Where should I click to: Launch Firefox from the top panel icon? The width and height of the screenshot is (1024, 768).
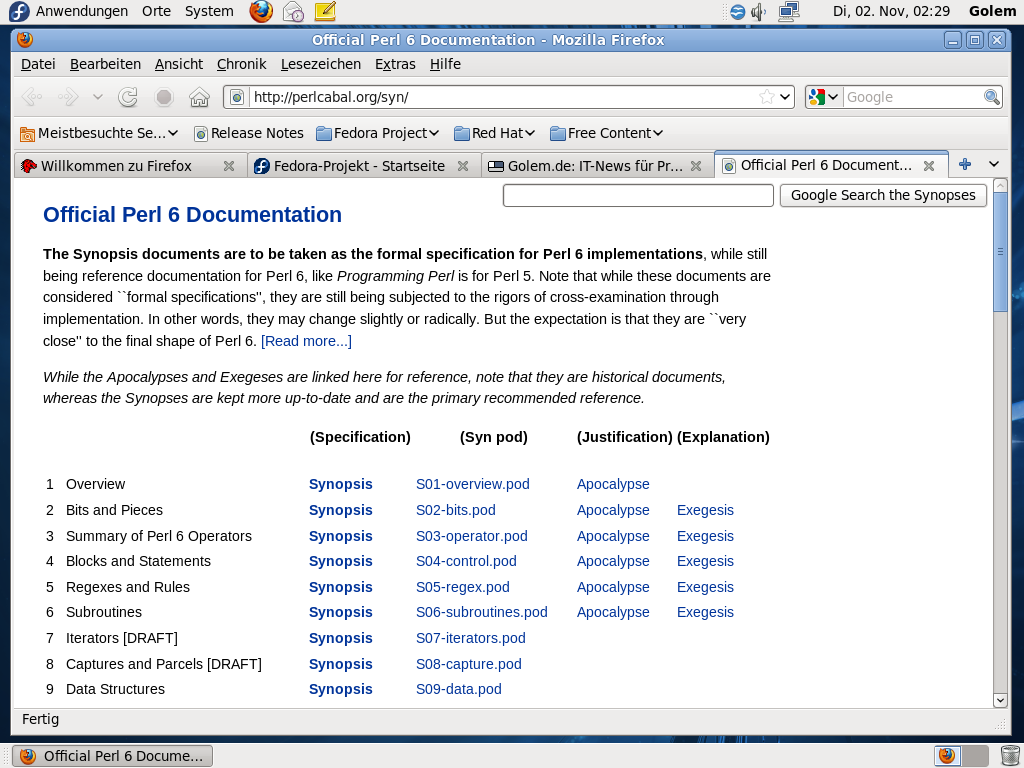261,12
